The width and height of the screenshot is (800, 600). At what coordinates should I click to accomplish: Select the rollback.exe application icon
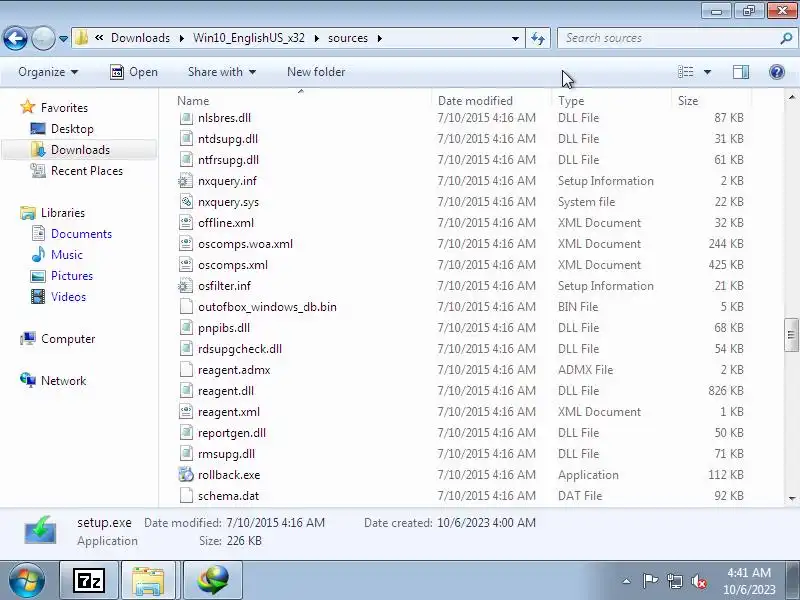point(186,474)
